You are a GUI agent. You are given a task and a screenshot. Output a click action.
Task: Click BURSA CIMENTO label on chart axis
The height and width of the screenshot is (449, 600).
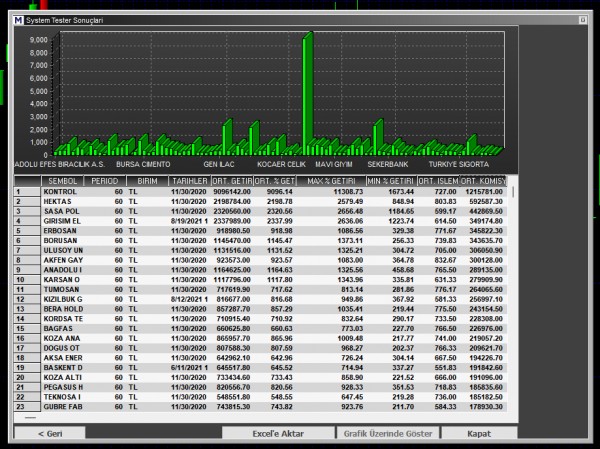(143, 164)
